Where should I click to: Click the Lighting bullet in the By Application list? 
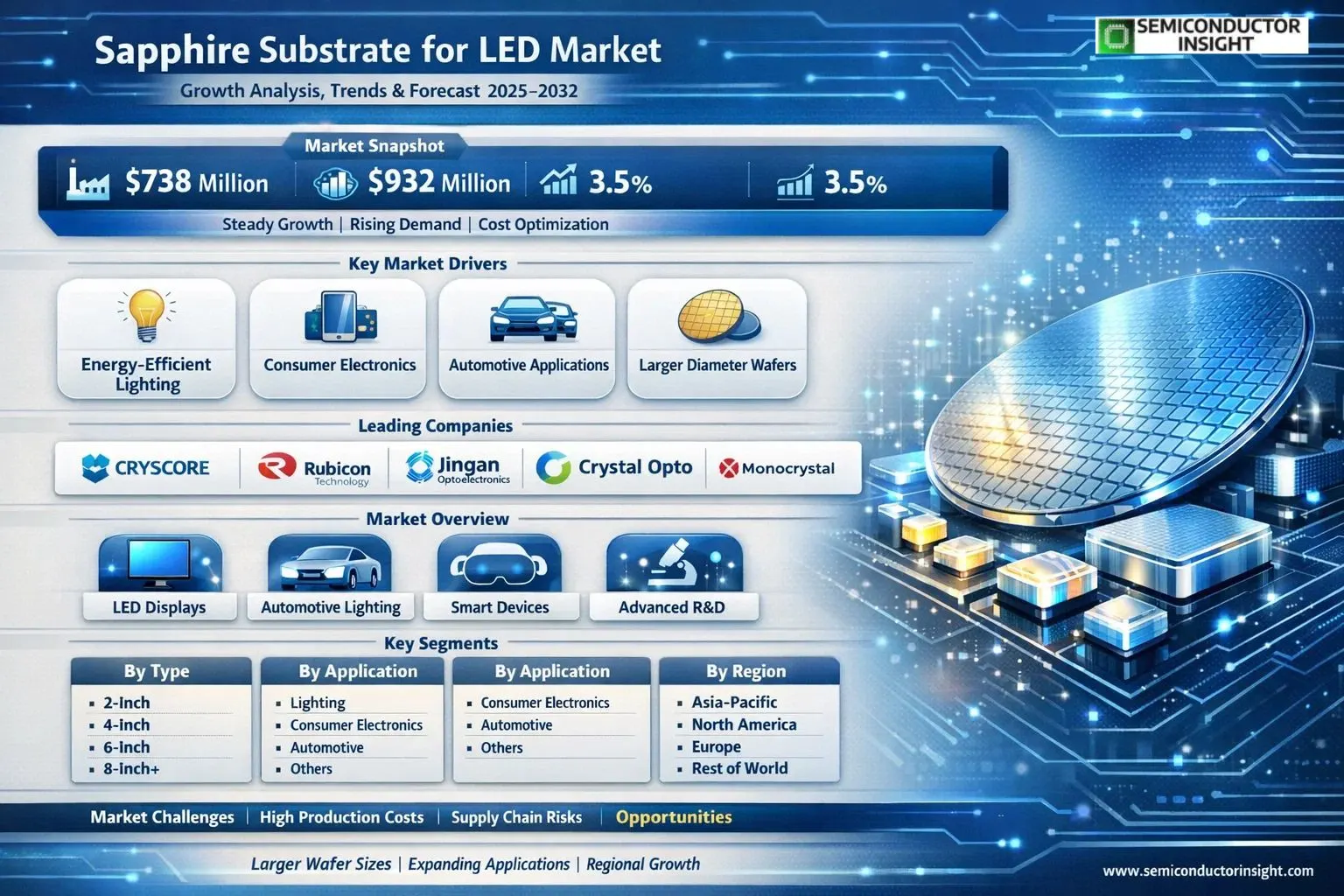click(318, 703)
